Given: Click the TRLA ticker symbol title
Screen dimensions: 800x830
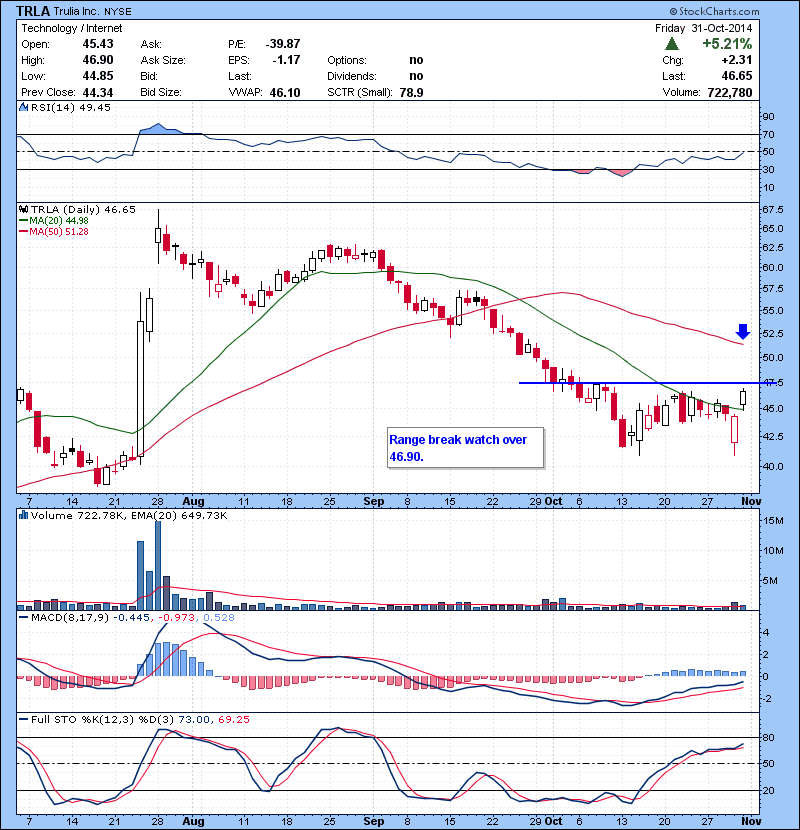Looking at the screenshot, I should pyautogui.click(x=33, y=11).
